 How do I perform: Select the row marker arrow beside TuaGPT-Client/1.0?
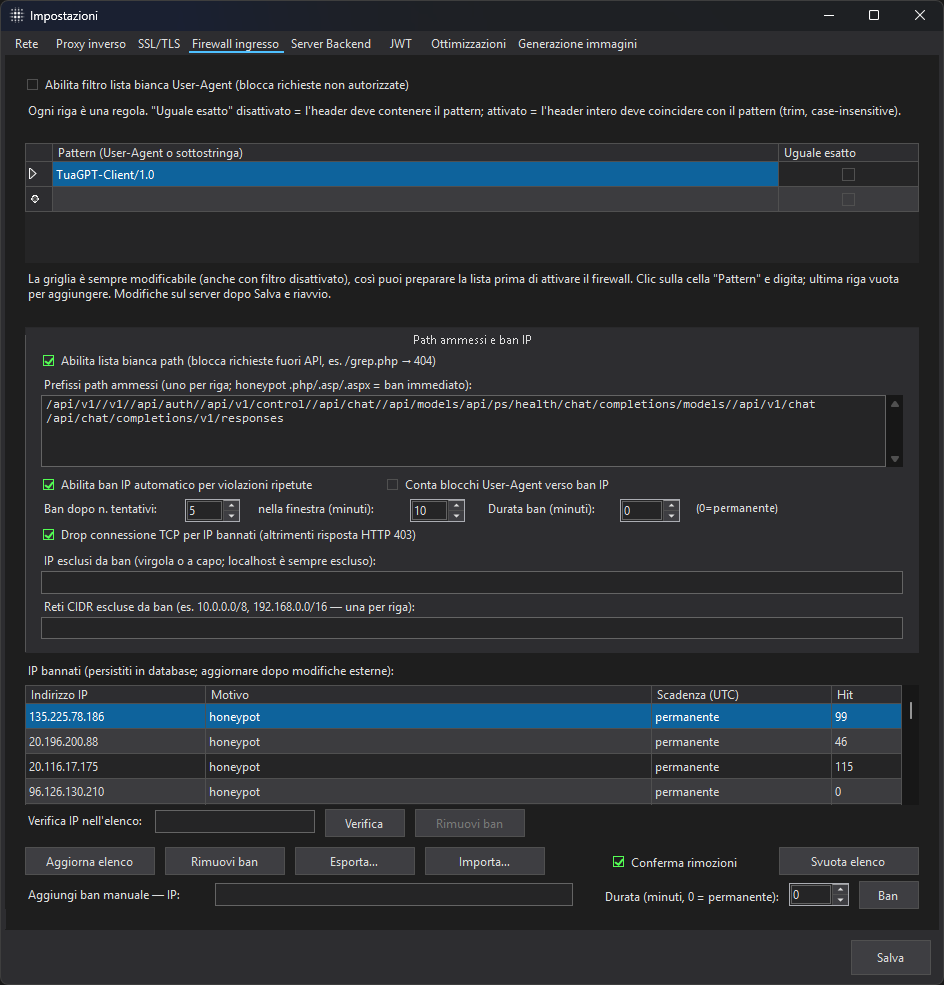click(33, 174)
